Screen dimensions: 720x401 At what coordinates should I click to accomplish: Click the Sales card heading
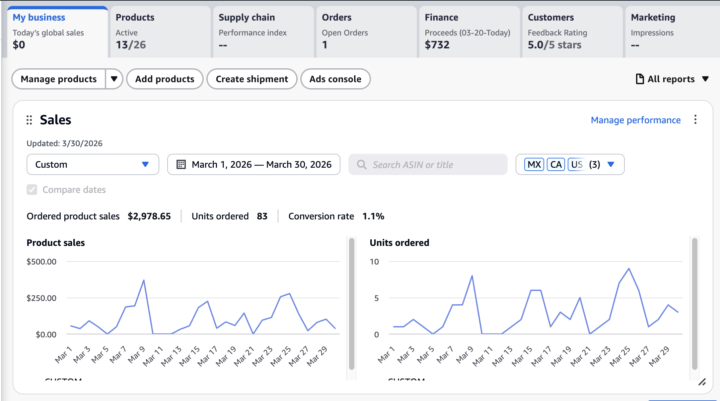point(56,120)
